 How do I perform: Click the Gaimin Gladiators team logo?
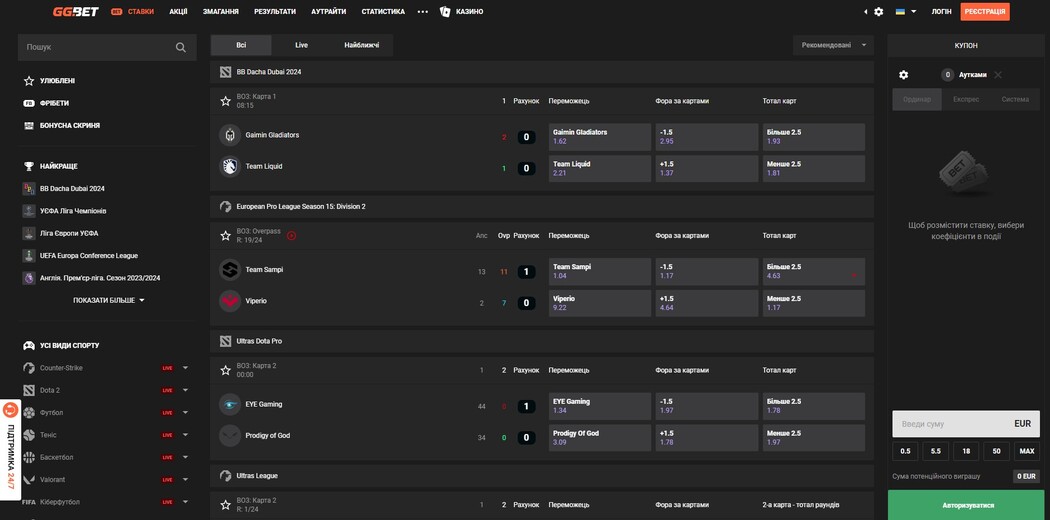point(229,135)
